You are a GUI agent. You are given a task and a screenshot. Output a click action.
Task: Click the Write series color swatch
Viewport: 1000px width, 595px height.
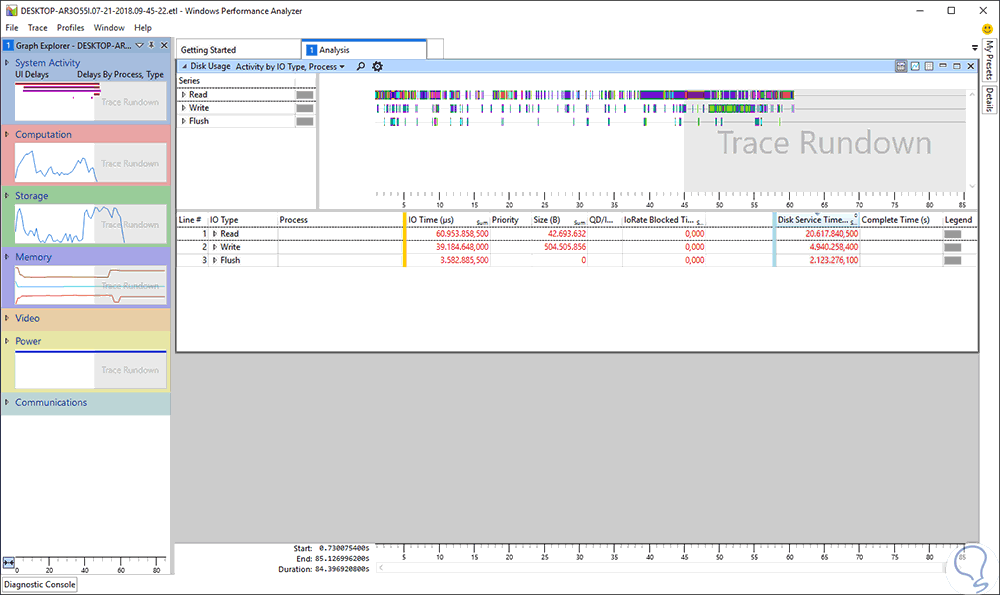tap(305, 108)
